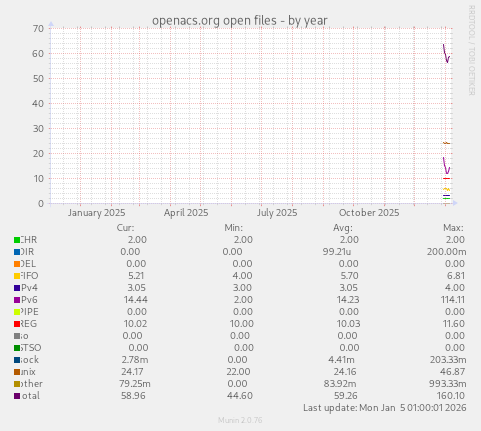Screen dimensions: 481x431
Task: Click the DIR average value 99.21u
Action: click(337, 252)
